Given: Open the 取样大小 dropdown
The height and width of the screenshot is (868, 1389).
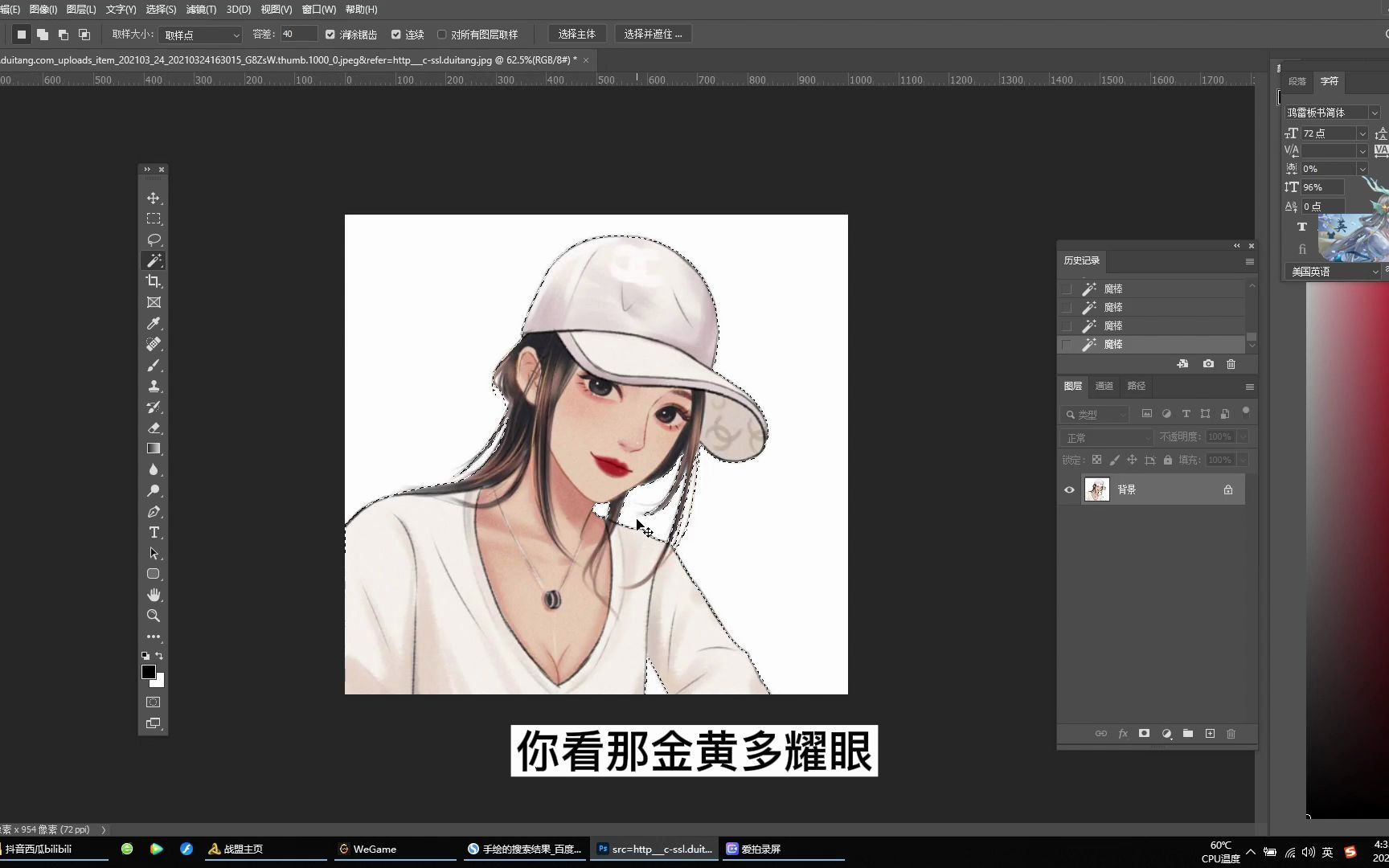Looking at the screenshot, I should point(199,35).
